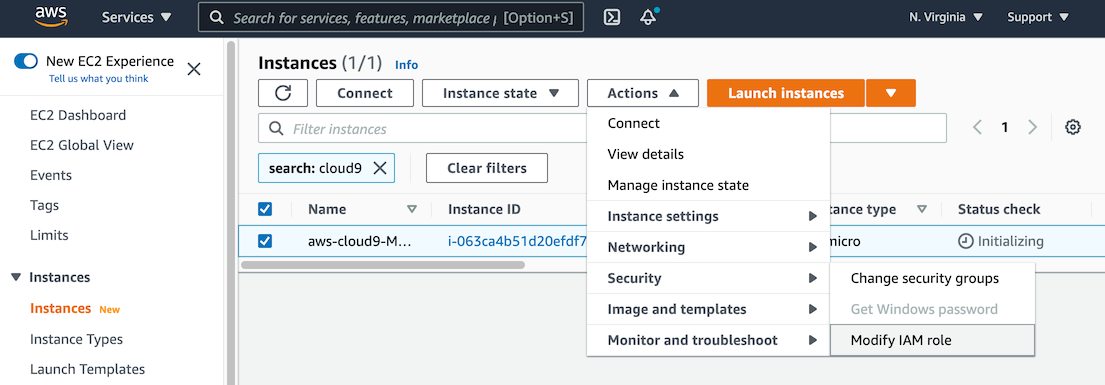Close the New EC2 Experience banner
The height and width of the screenshot is (385, 1105).
194,69
